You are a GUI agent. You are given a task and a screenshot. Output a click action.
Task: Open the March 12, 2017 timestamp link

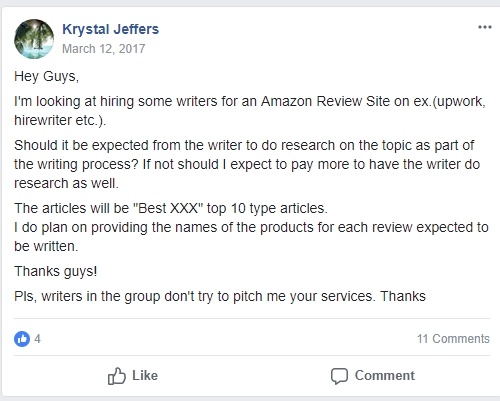coord(103,49)
